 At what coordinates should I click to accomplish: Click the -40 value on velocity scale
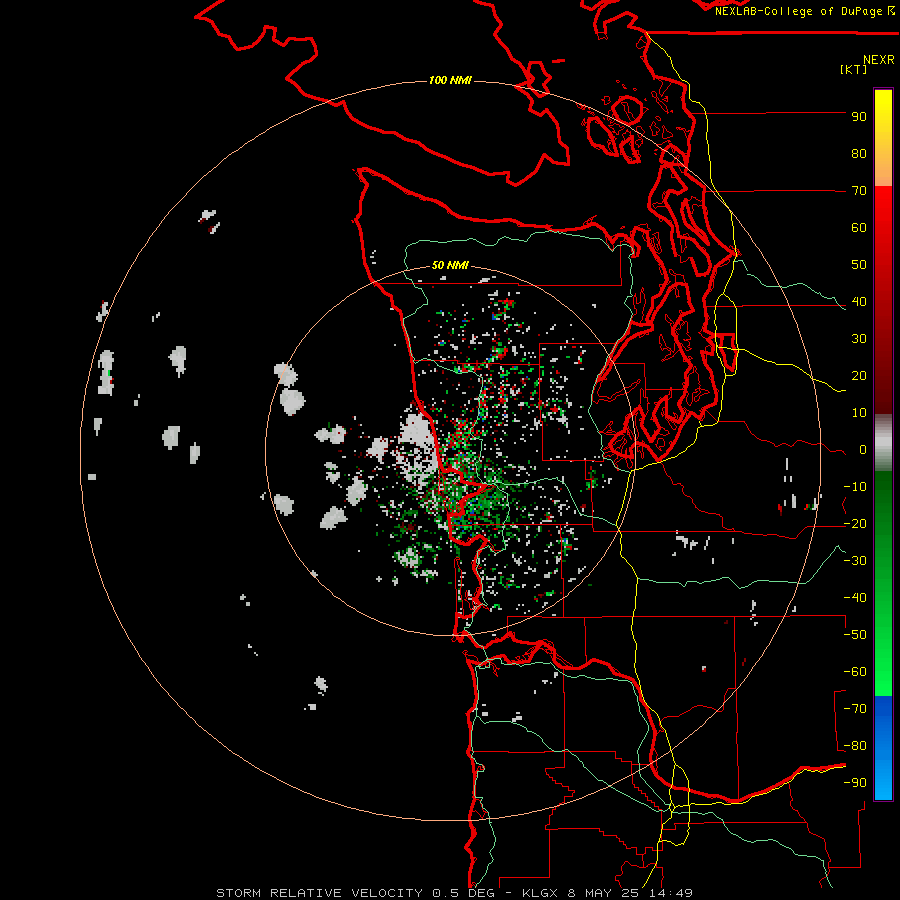pos(855,598)
